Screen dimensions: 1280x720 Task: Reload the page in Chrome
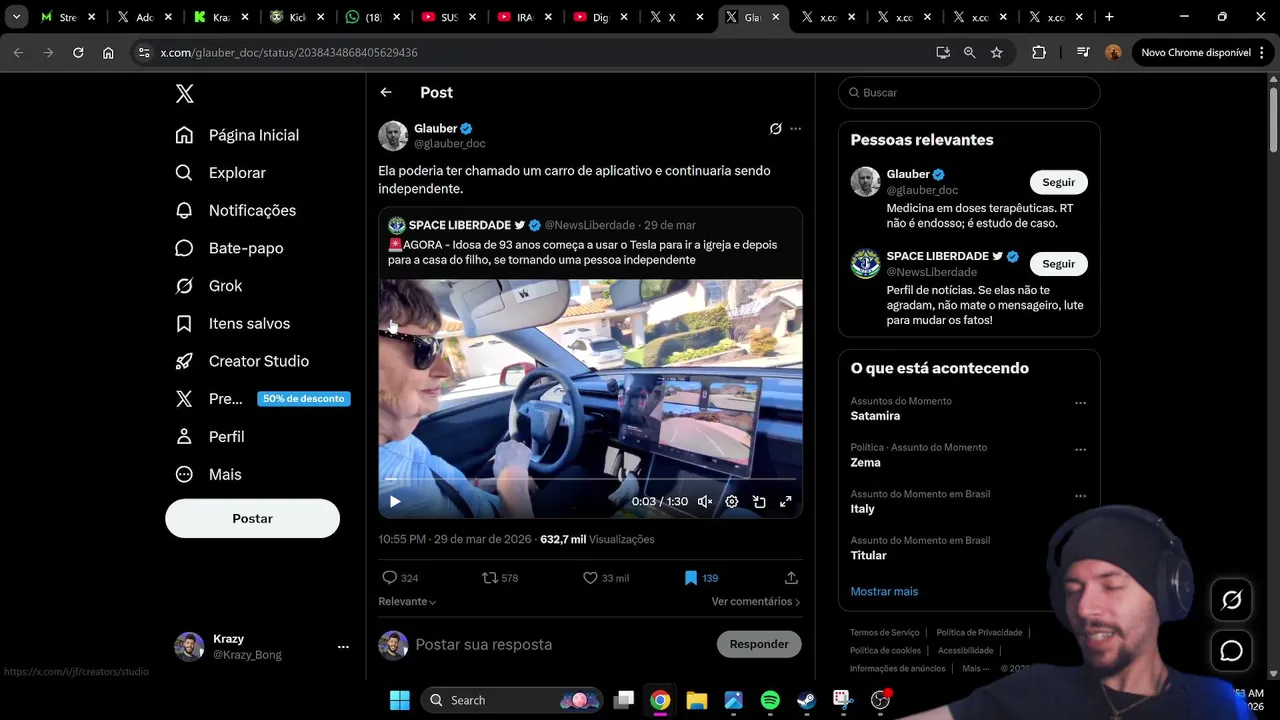pyautogui.click(x=78, y=53)
